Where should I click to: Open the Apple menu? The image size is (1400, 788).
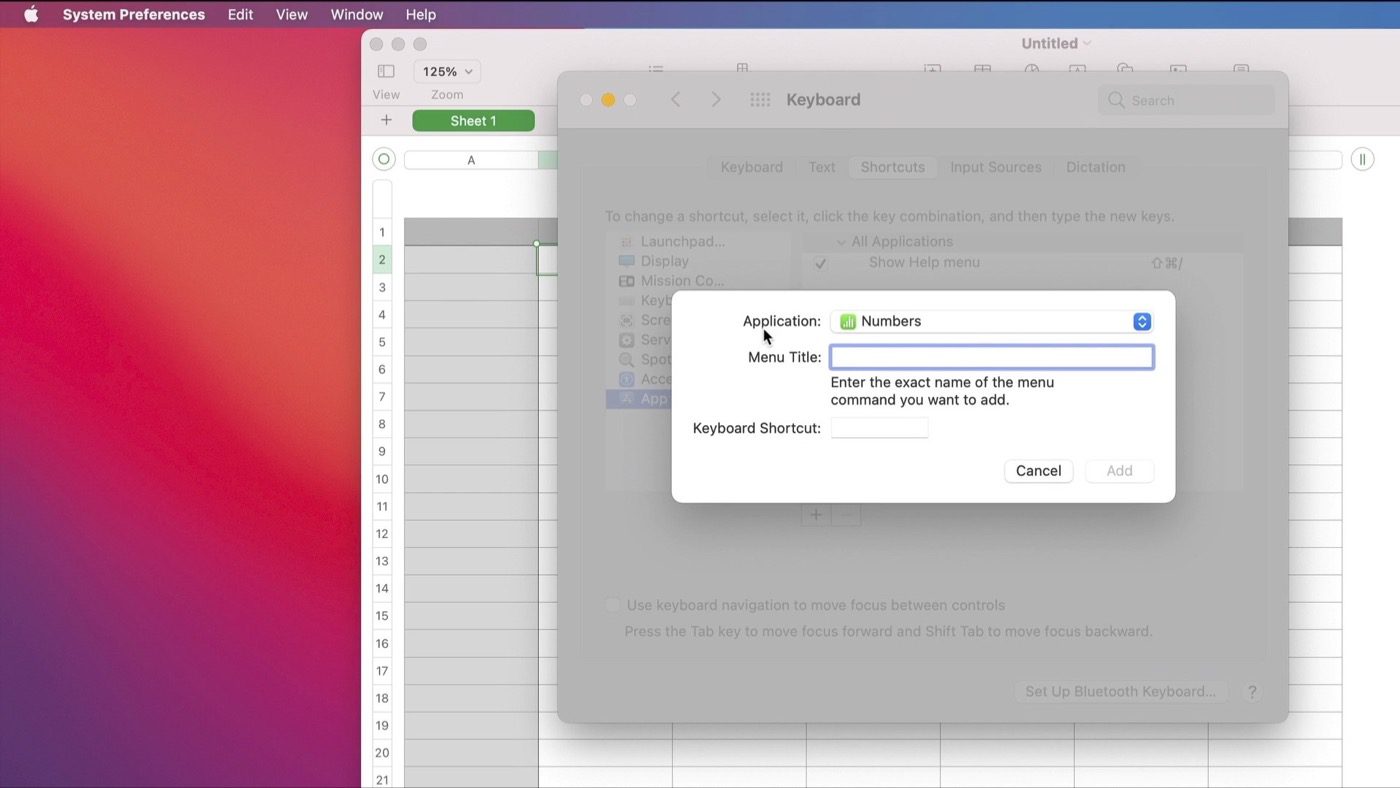(x=31, y=15)
